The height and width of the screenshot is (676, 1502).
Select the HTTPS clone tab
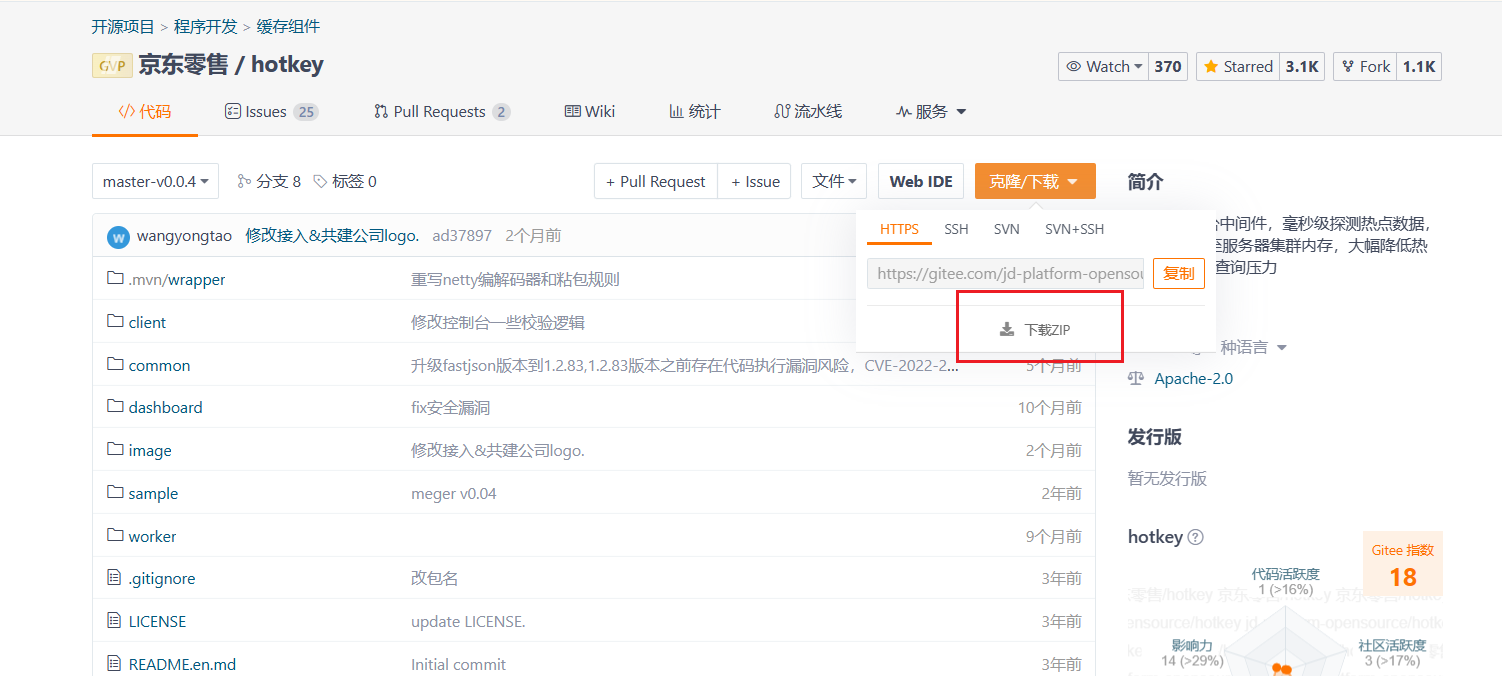[x=899, y=229]
